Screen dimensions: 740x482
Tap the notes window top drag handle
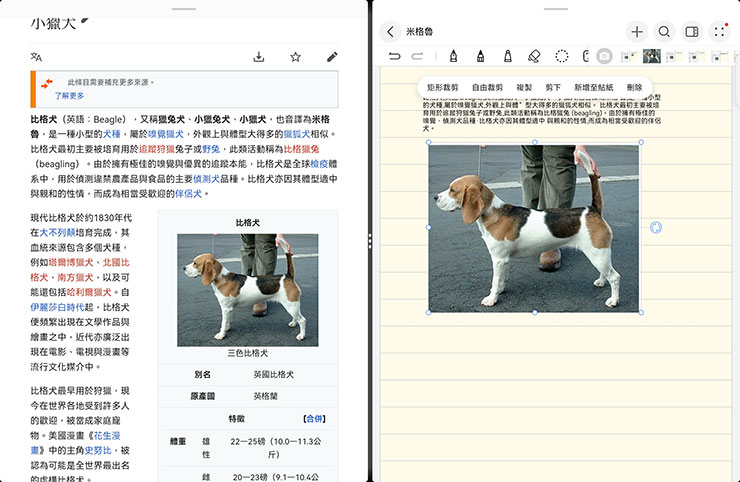click(555, 9)
